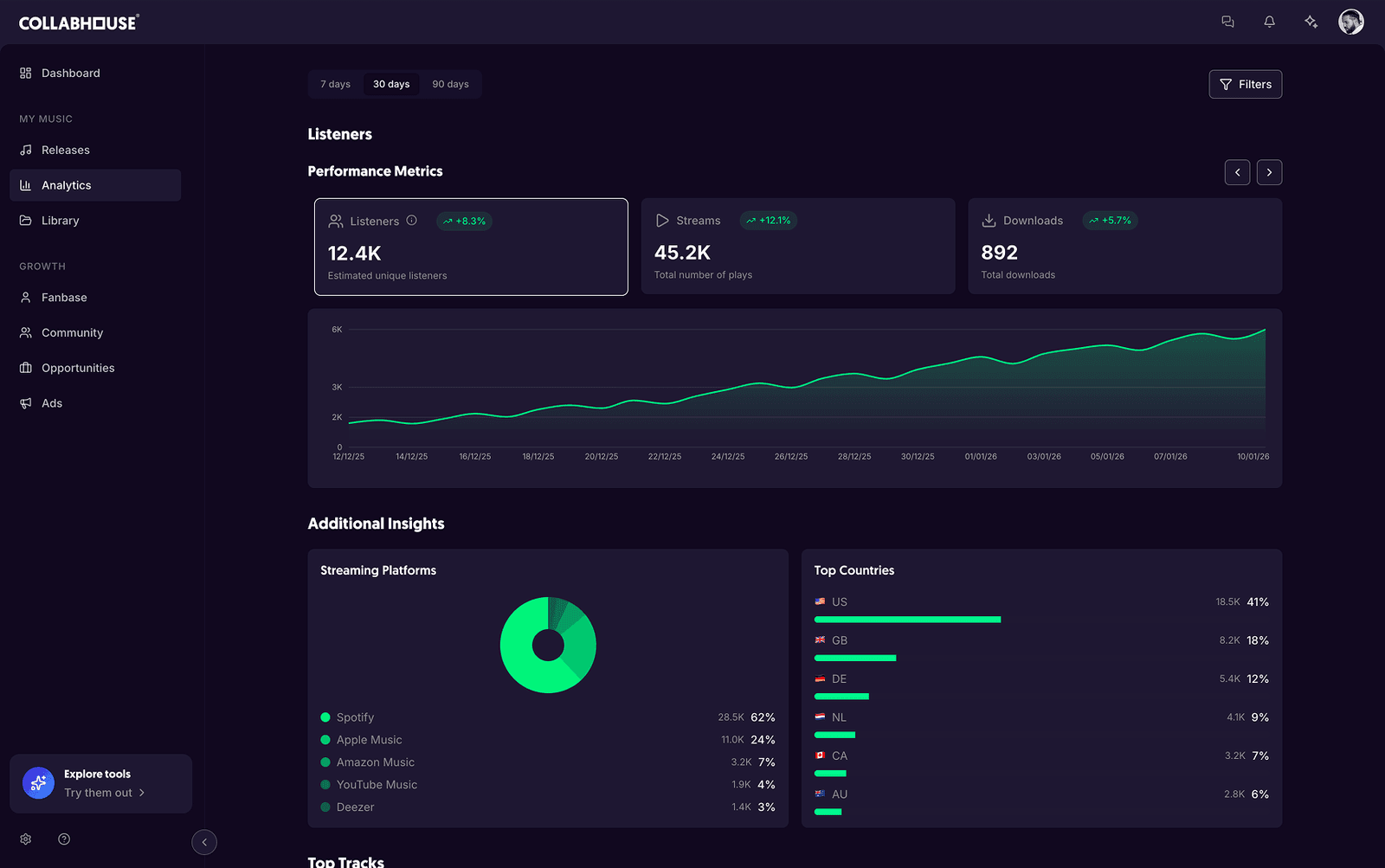Viewport: 1385px width, 868px height.
Task: Open settings gear in sidebar footer
Action: click(x=26, y=839)
